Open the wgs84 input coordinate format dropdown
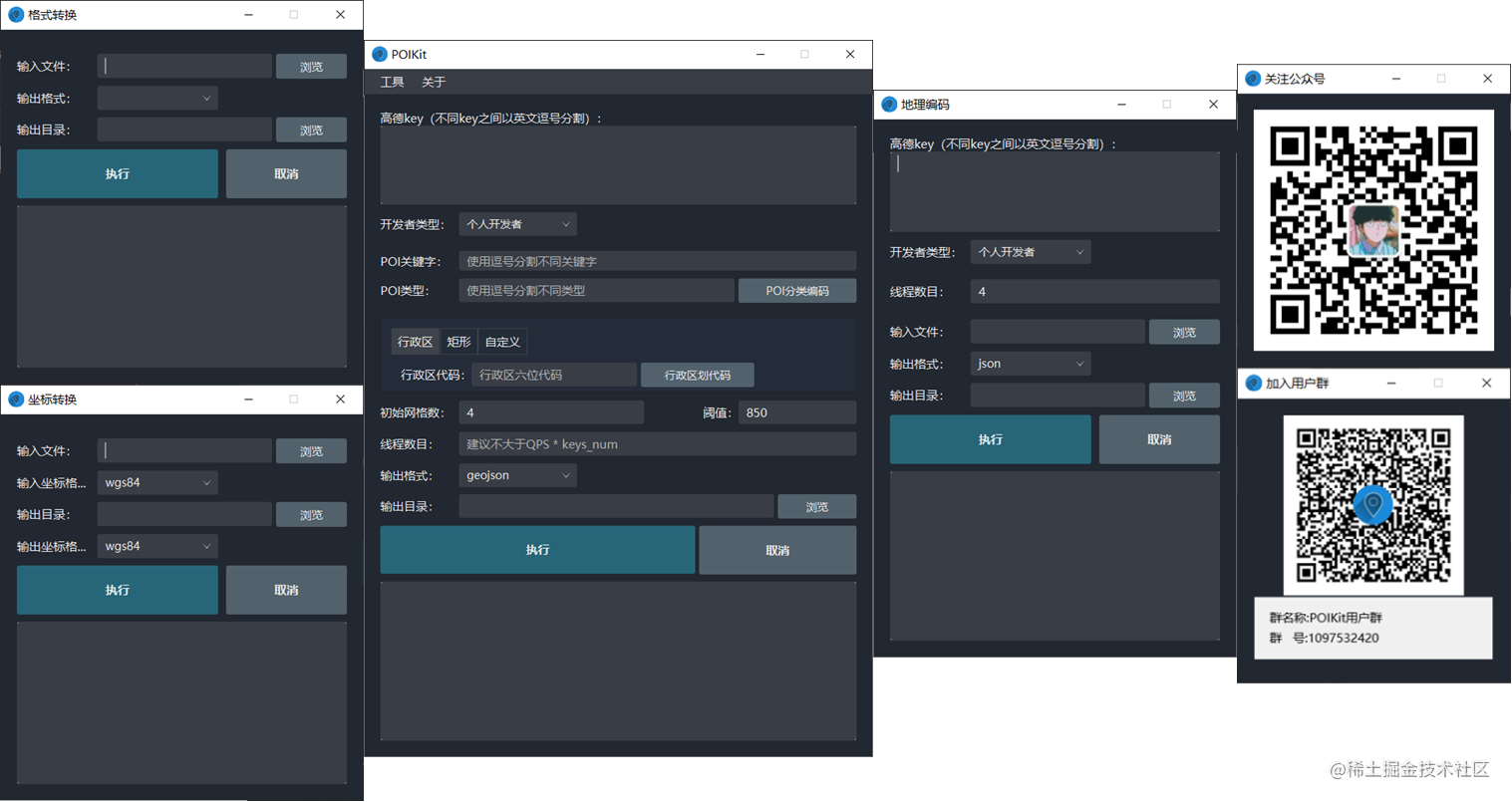The width and height of the screenshot is (1512, 802). [156, 482]
